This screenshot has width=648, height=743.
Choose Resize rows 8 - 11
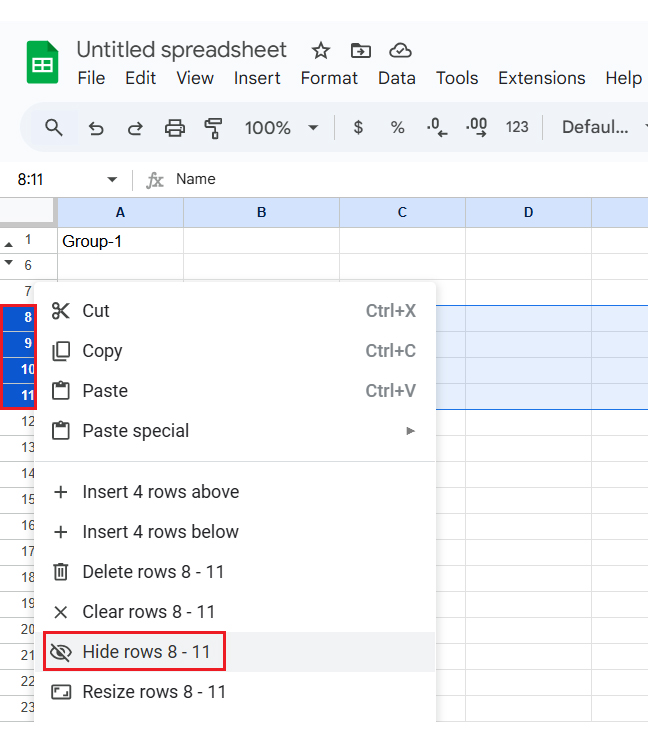pyautogui.click(x=235, y=692)
